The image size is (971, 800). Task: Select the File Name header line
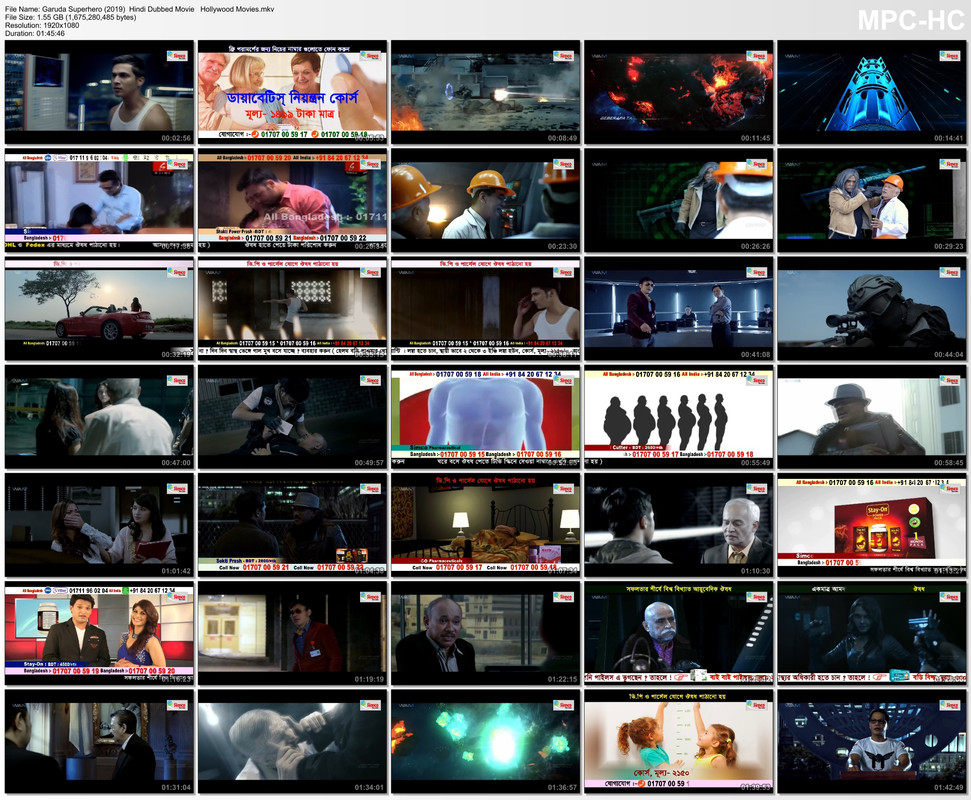139,9
